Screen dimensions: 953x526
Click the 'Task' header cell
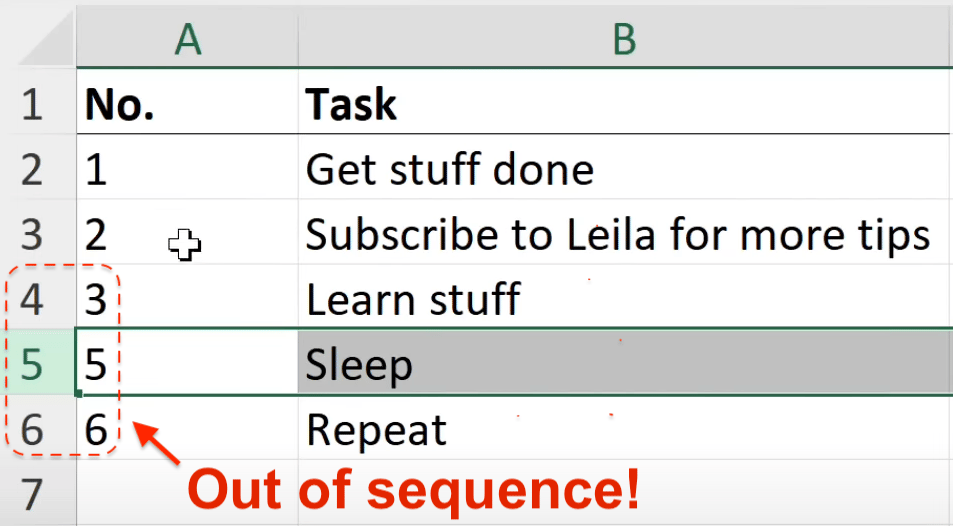[x=625, y=101]
